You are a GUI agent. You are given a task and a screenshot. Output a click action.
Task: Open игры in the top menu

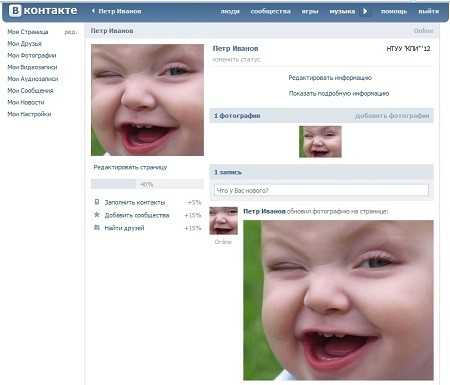pos(310,11)
